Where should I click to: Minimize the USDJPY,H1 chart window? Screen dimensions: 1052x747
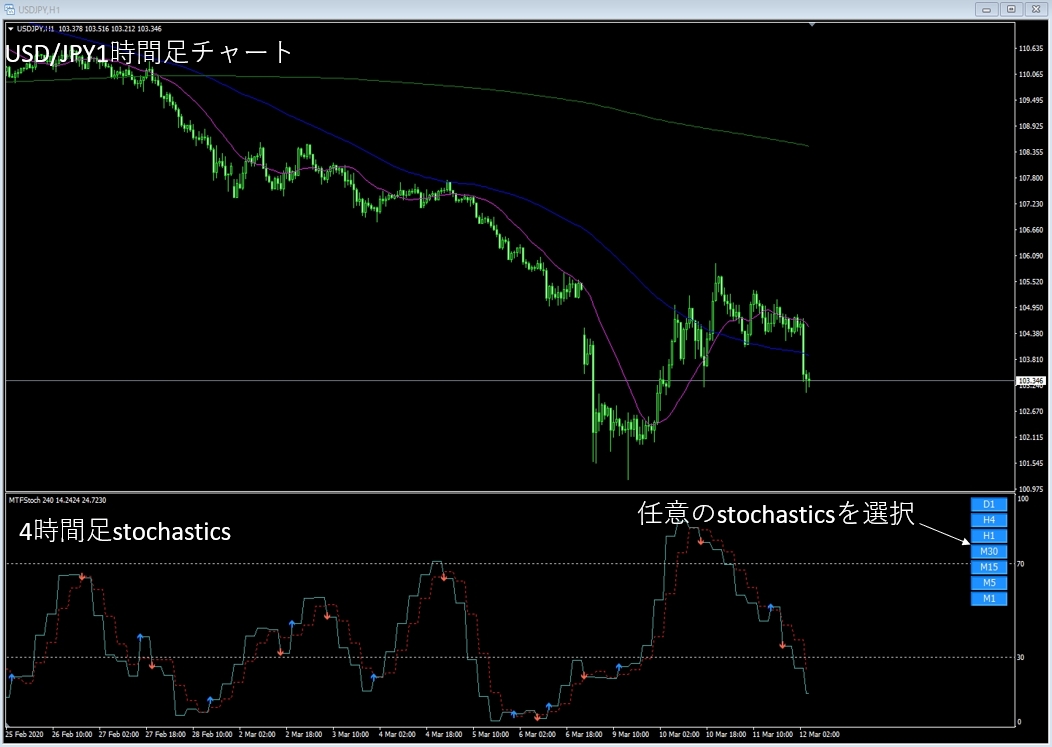(x=986, y=9)
